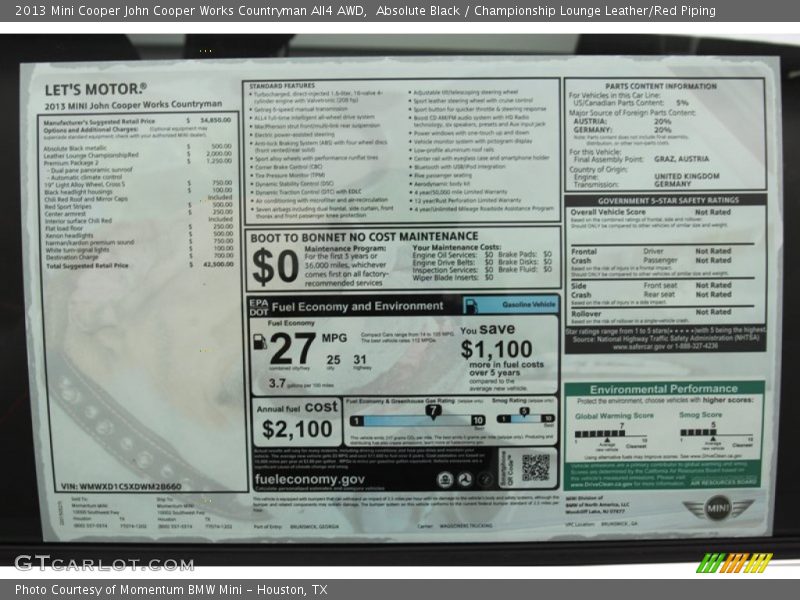Click the 'Overall Vehicle Score' label
The height and width of the screenshot is (600, 800).
[608, 212]
